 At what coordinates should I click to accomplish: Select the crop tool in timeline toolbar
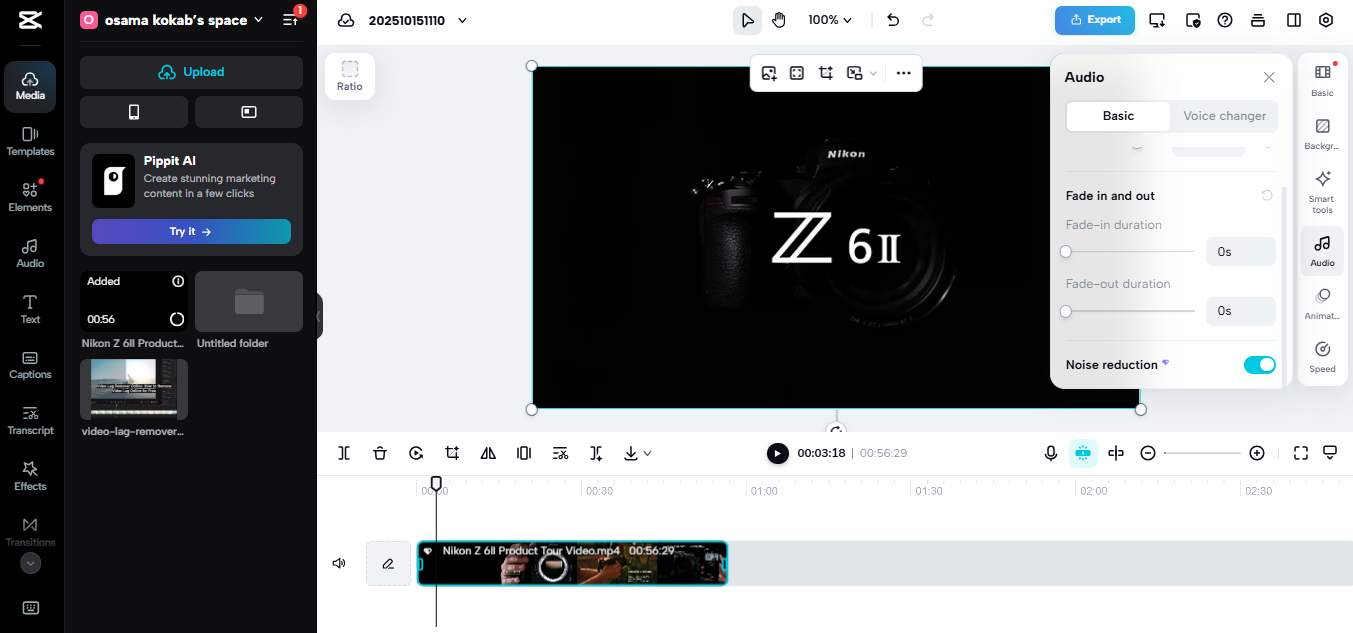point(452,453)
